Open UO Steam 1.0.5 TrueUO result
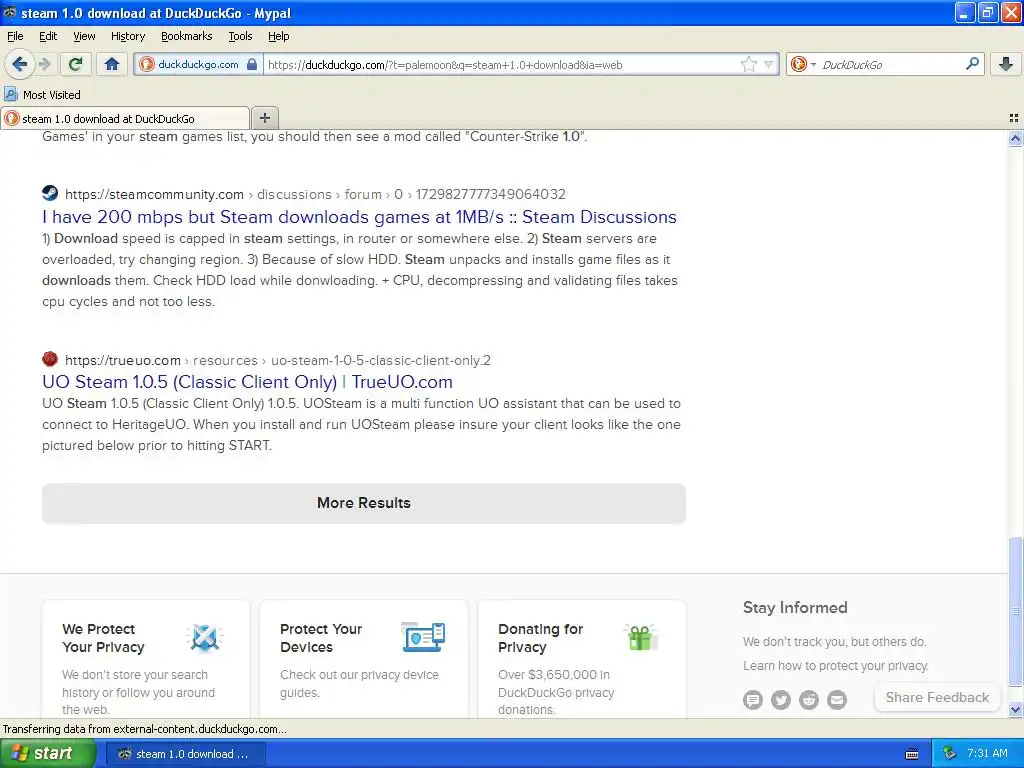The height and width of the screenshot is (768, 1024). click(247, 382)
